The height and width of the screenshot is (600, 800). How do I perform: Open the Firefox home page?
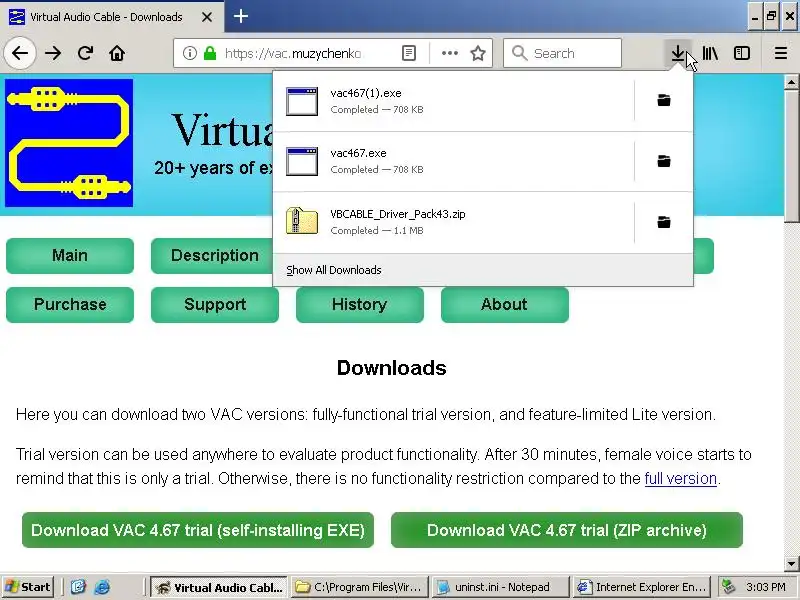117,53
